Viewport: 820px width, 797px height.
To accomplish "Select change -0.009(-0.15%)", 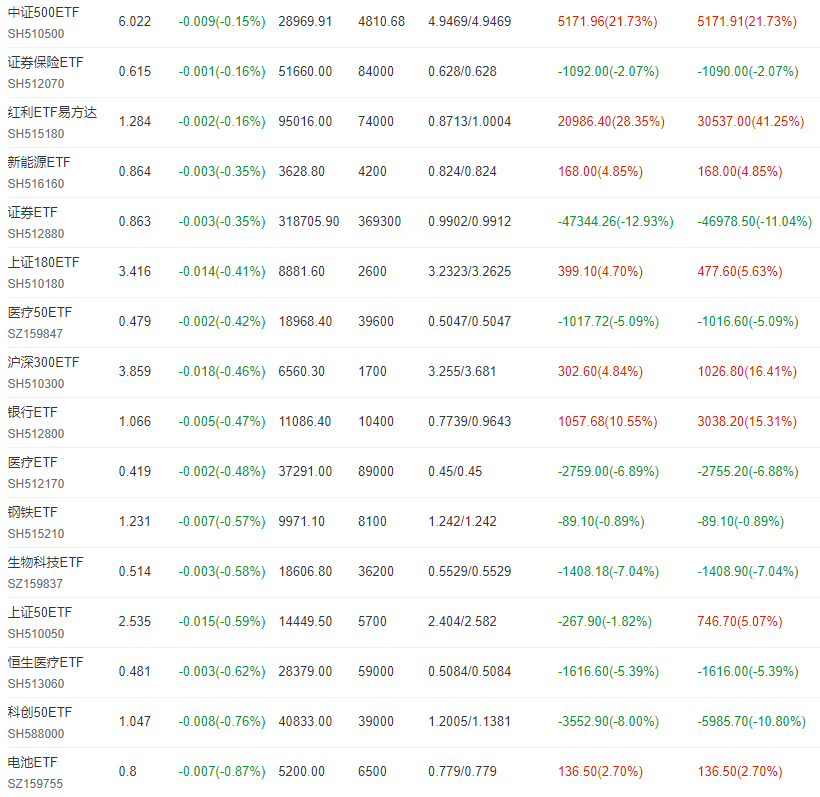I will pyautogui.click(x=222, y=21).
